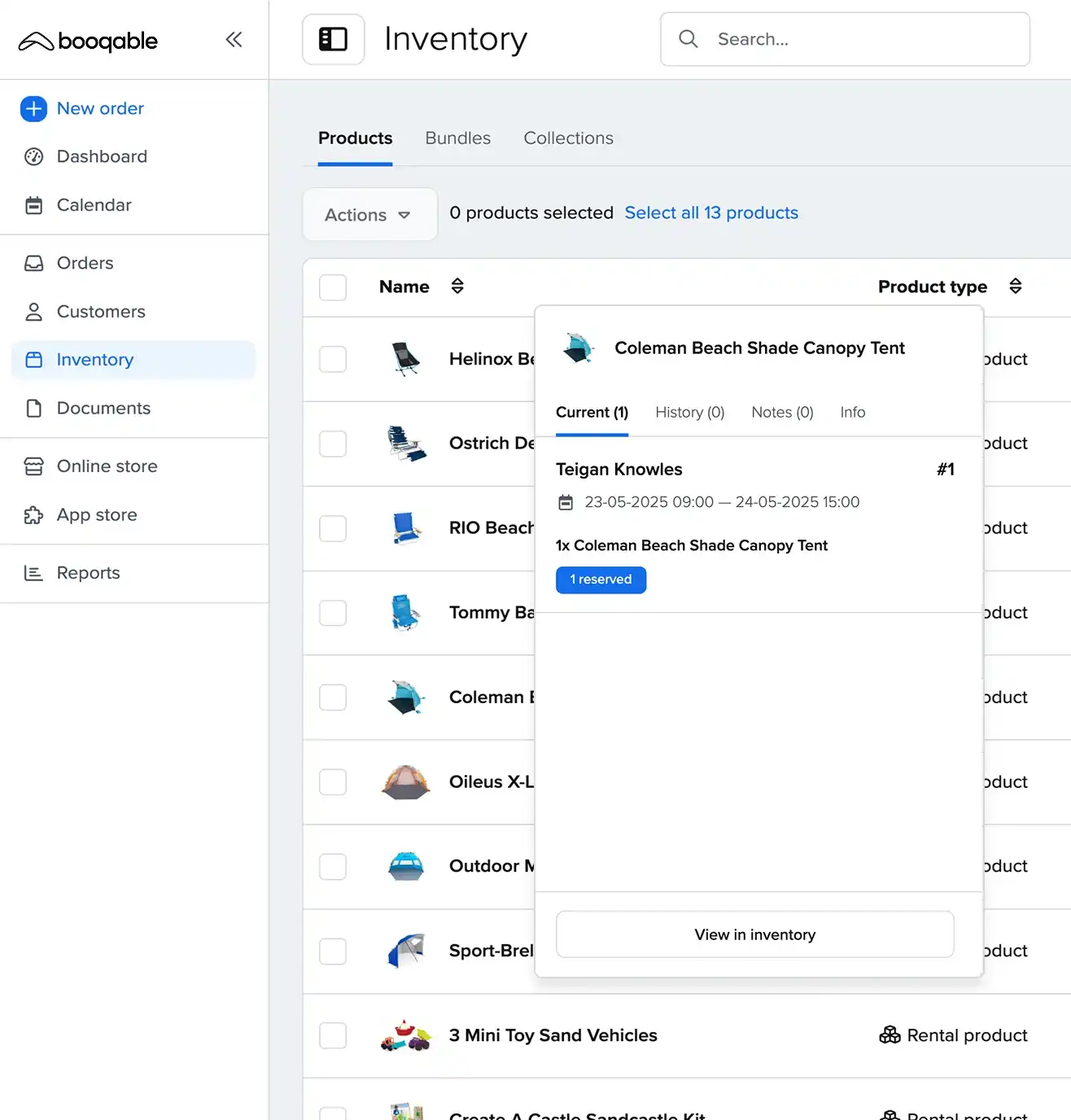Open the Actions dropdown
The width and height of the screenshot is (1071, 1120).
click(x=369, y=215)
